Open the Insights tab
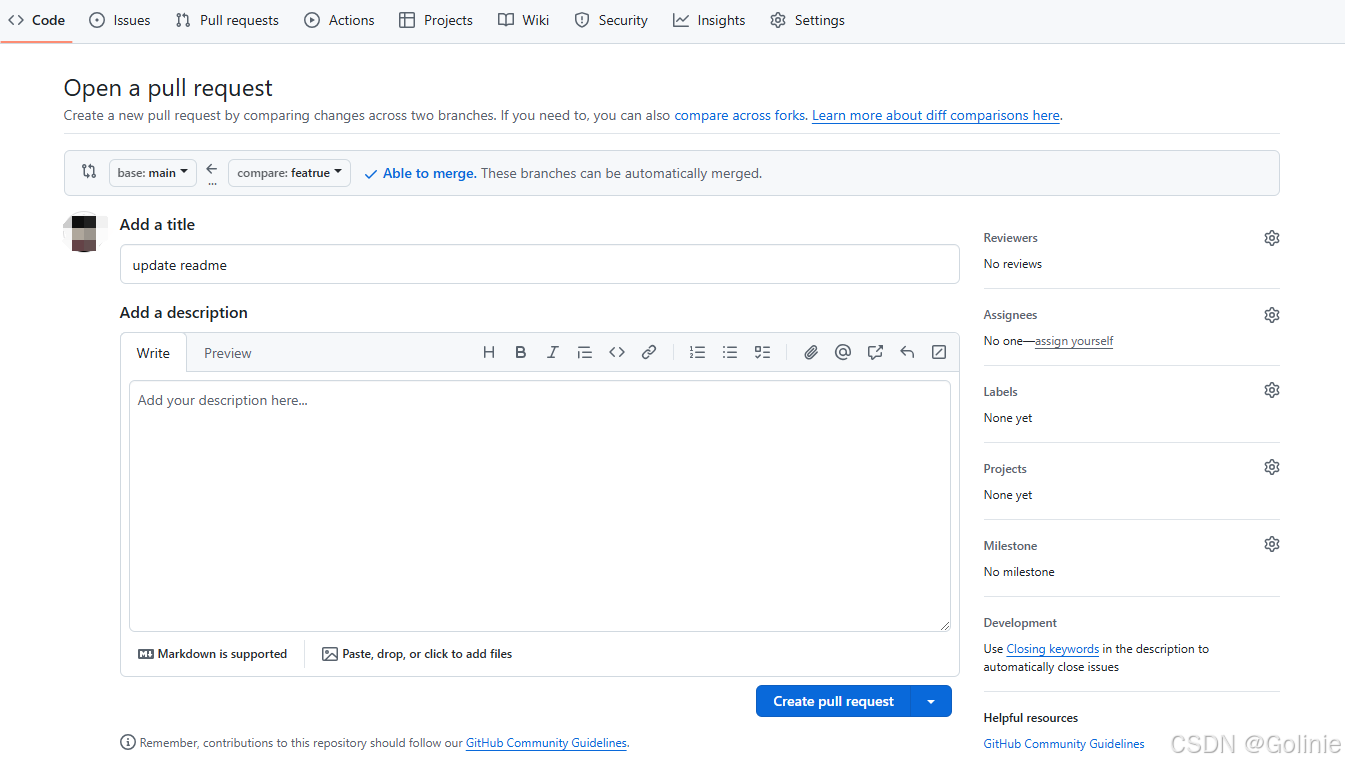 (709, 20)
